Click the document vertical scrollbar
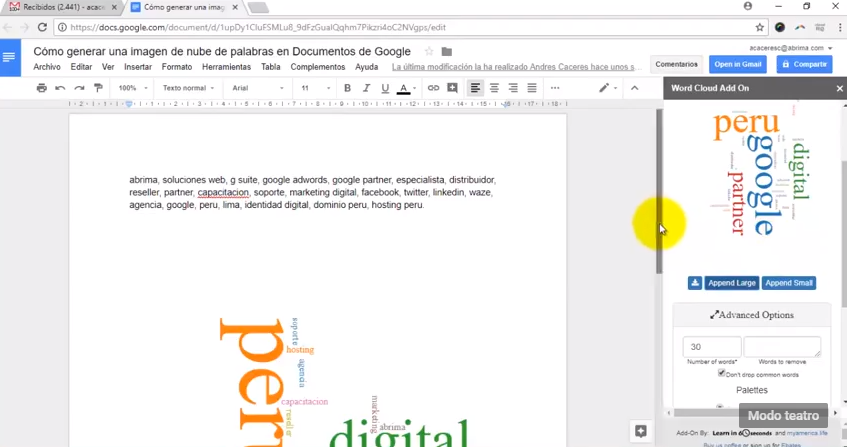 (x=658, y=192)
